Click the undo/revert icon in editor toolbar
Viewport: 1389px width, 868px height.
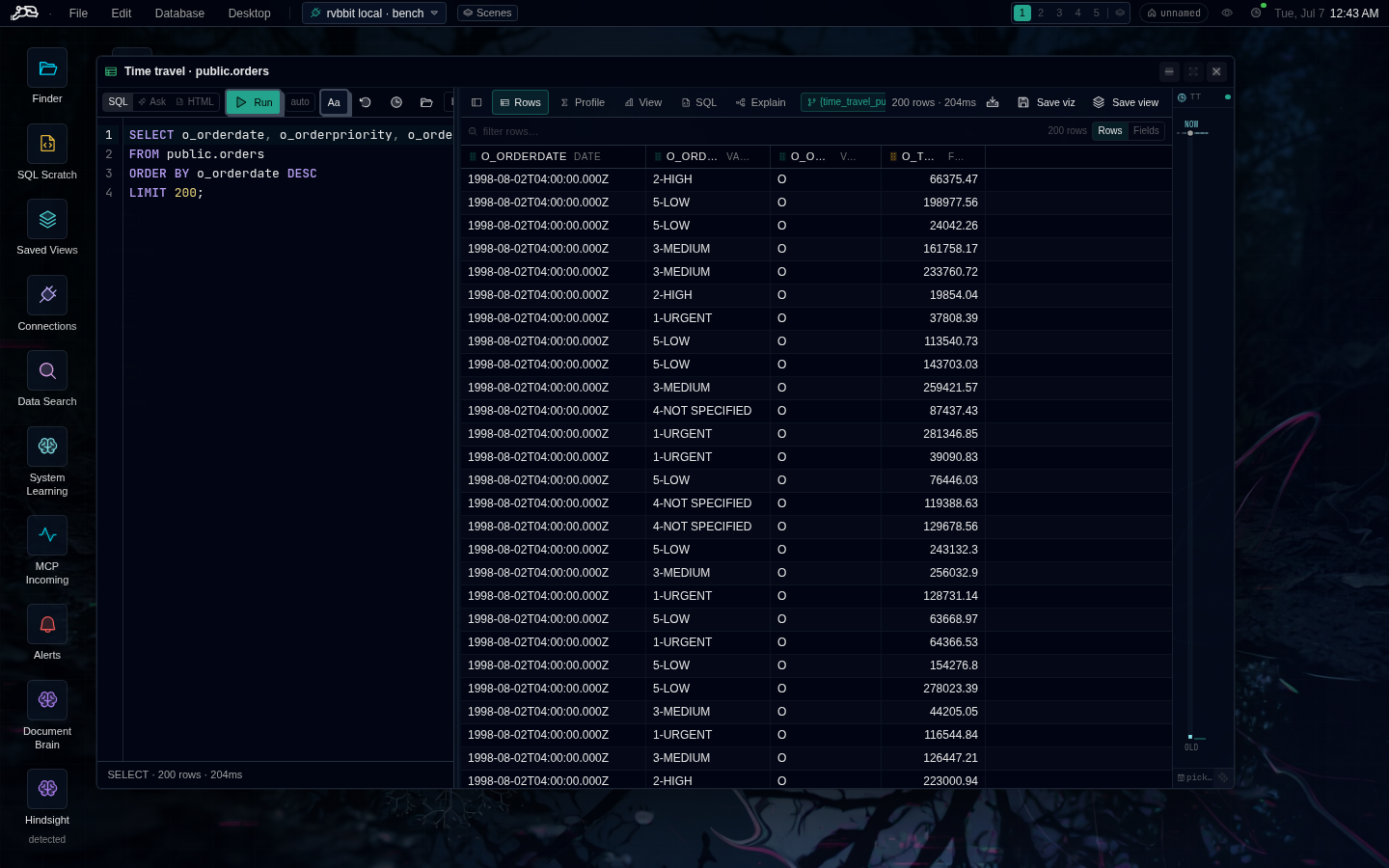tap(365, 102)
